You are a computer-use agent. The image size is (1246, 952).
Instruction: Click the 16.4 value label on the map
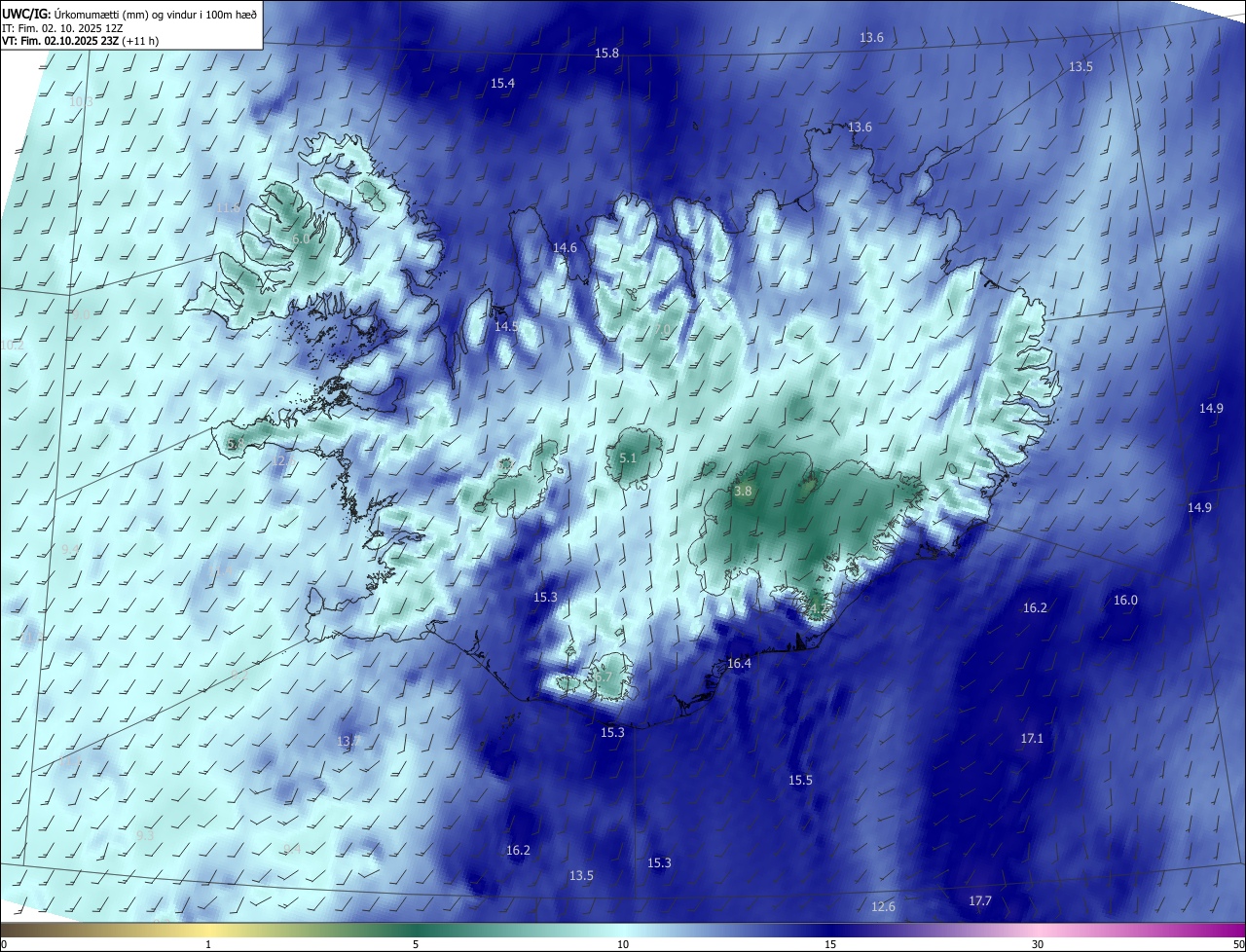coord(739,664)
